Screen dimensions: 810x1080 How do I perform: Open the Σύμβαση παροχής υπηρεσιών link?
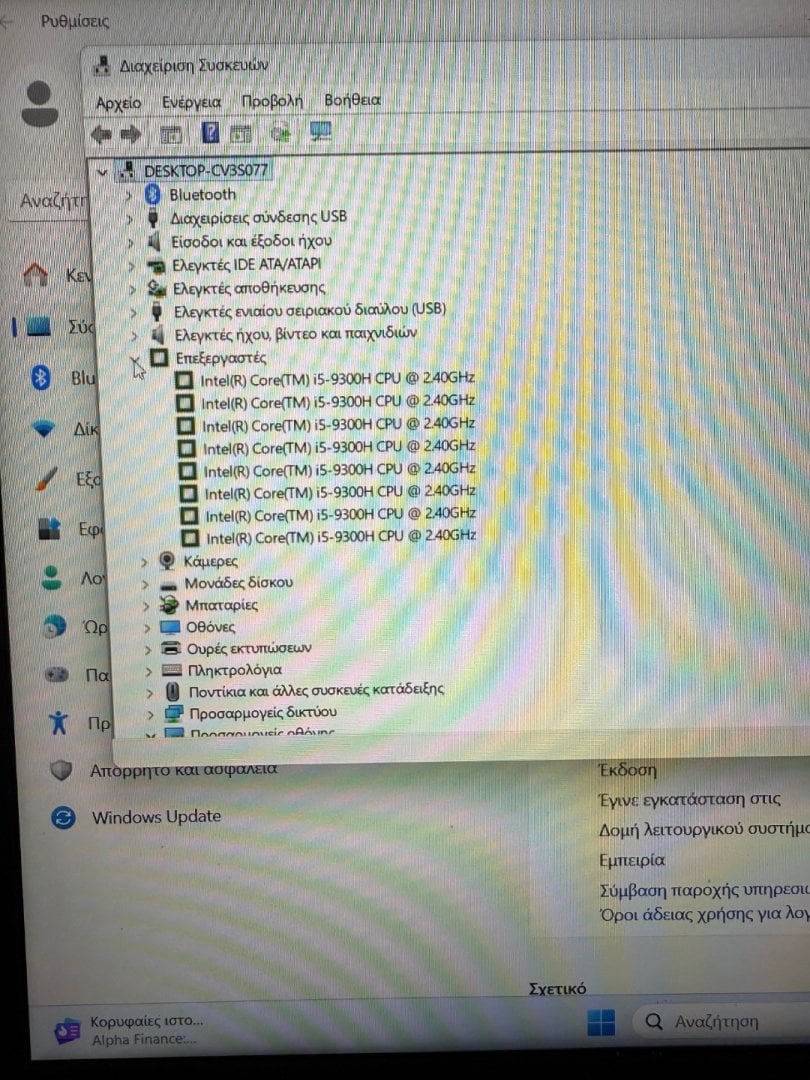703,891
